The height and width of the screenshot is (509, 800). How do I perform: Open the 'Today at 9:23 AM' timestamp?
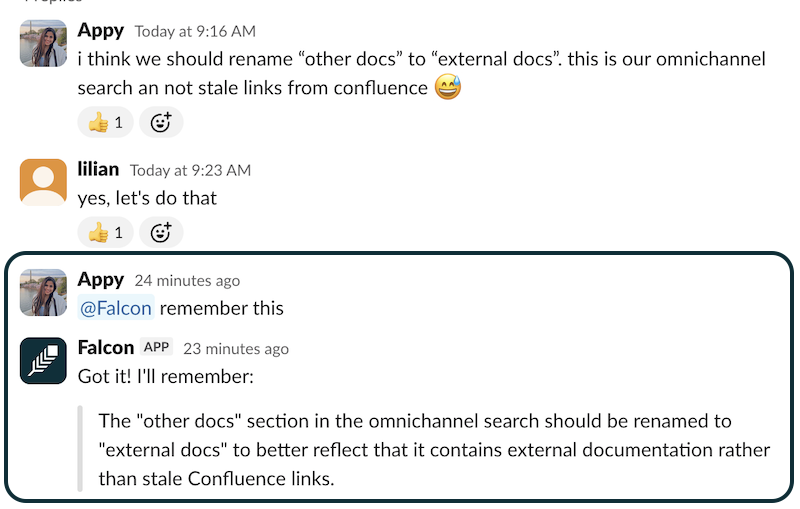(x=190, y=170)
